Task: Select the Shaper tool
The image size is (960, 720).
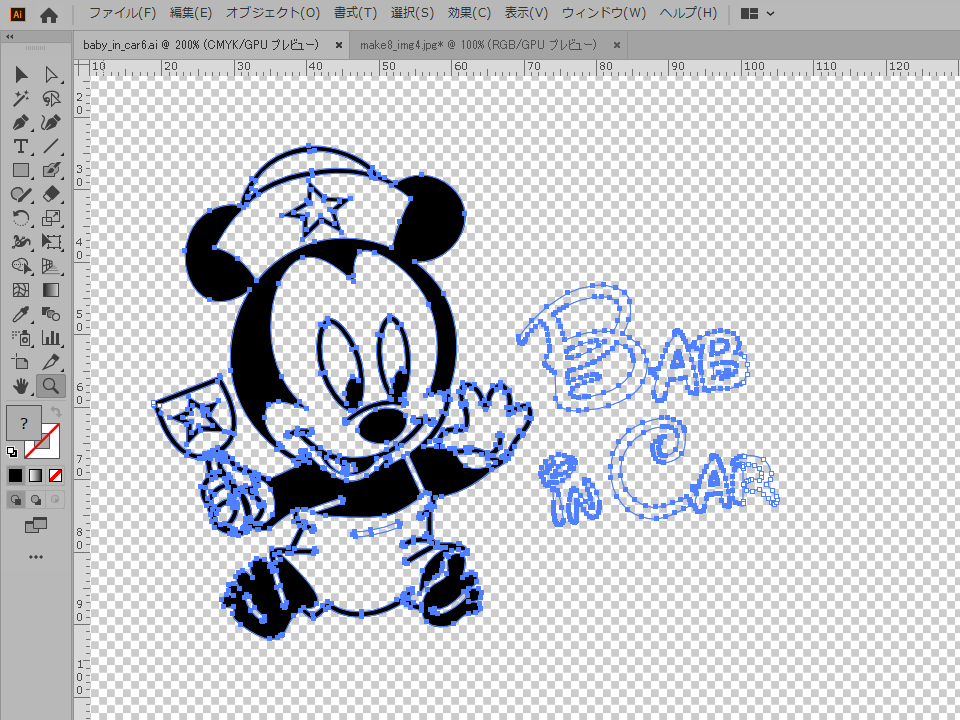Action: point(21,194)
